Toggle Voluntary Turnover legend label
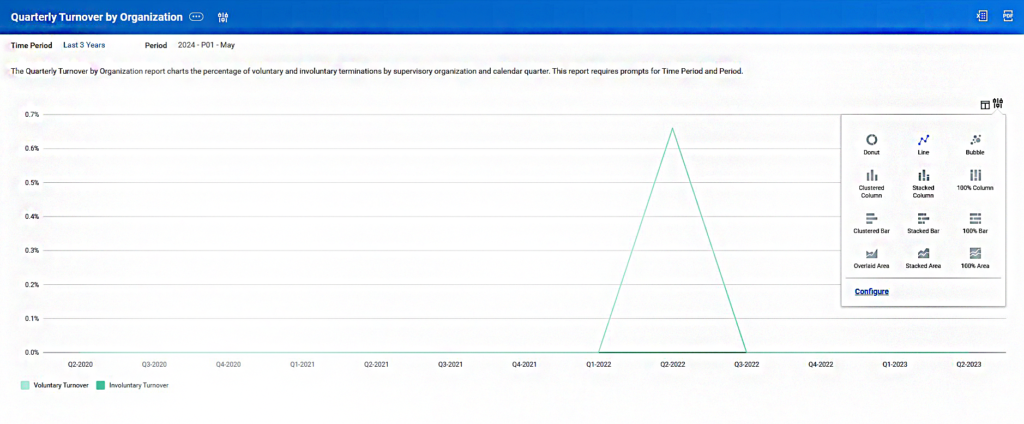Image resolution: width=1024 pixels, height=424 pixels. 61,385
